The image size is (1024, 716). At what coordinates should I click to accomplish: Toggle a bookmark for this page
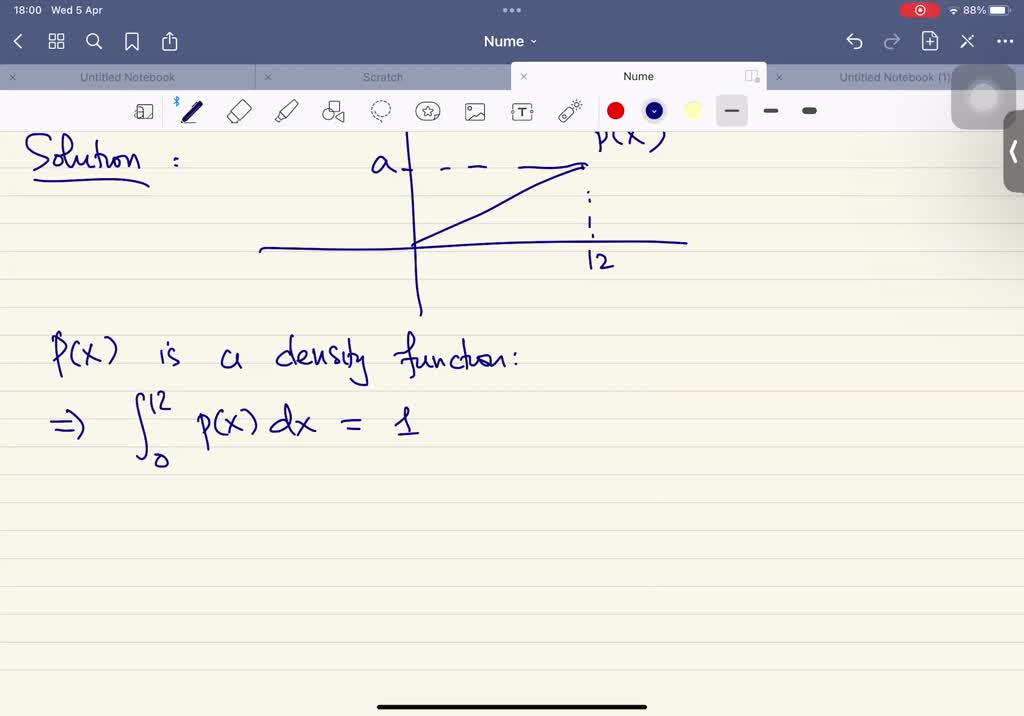pos(131,41)
